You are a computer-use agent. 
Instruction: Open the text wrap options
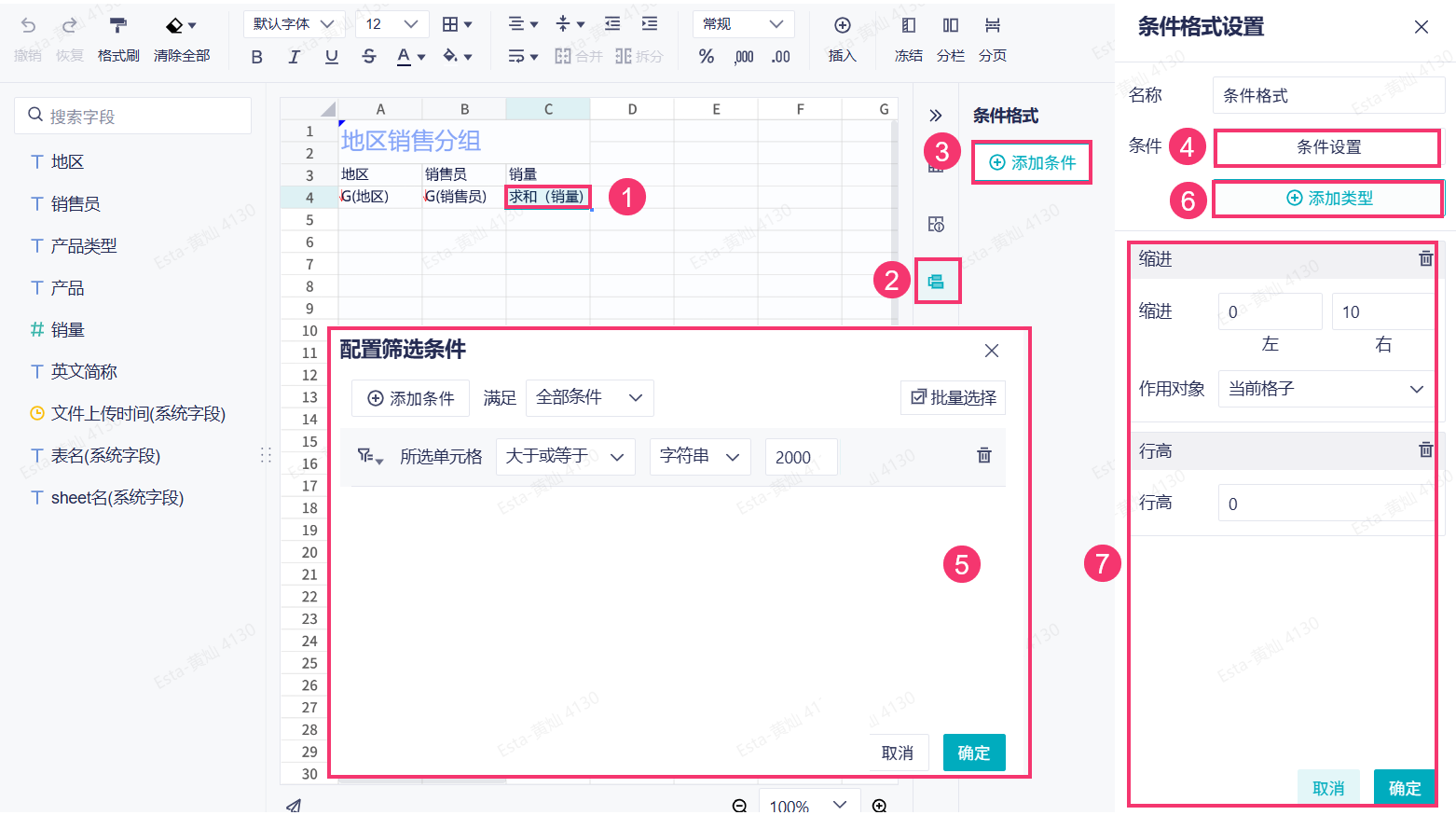tap(523, 57)
